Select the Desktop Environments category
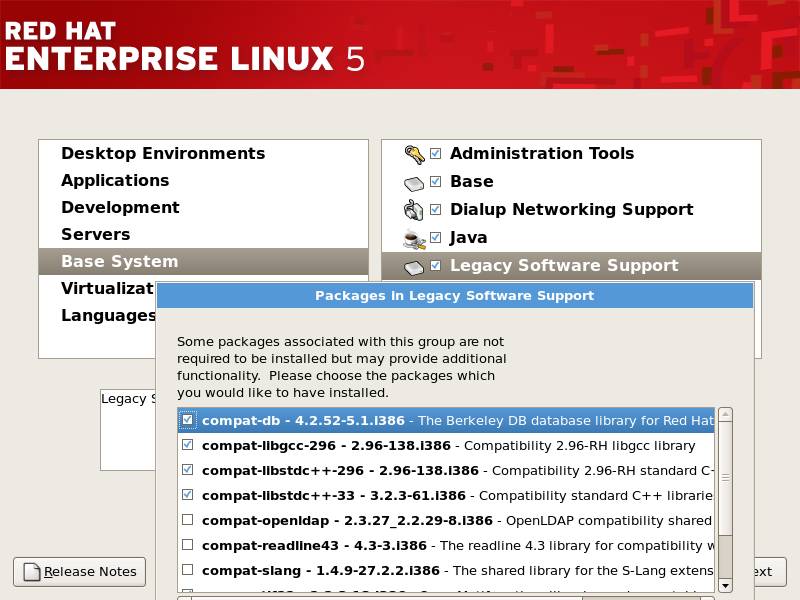 click(203, 154)
